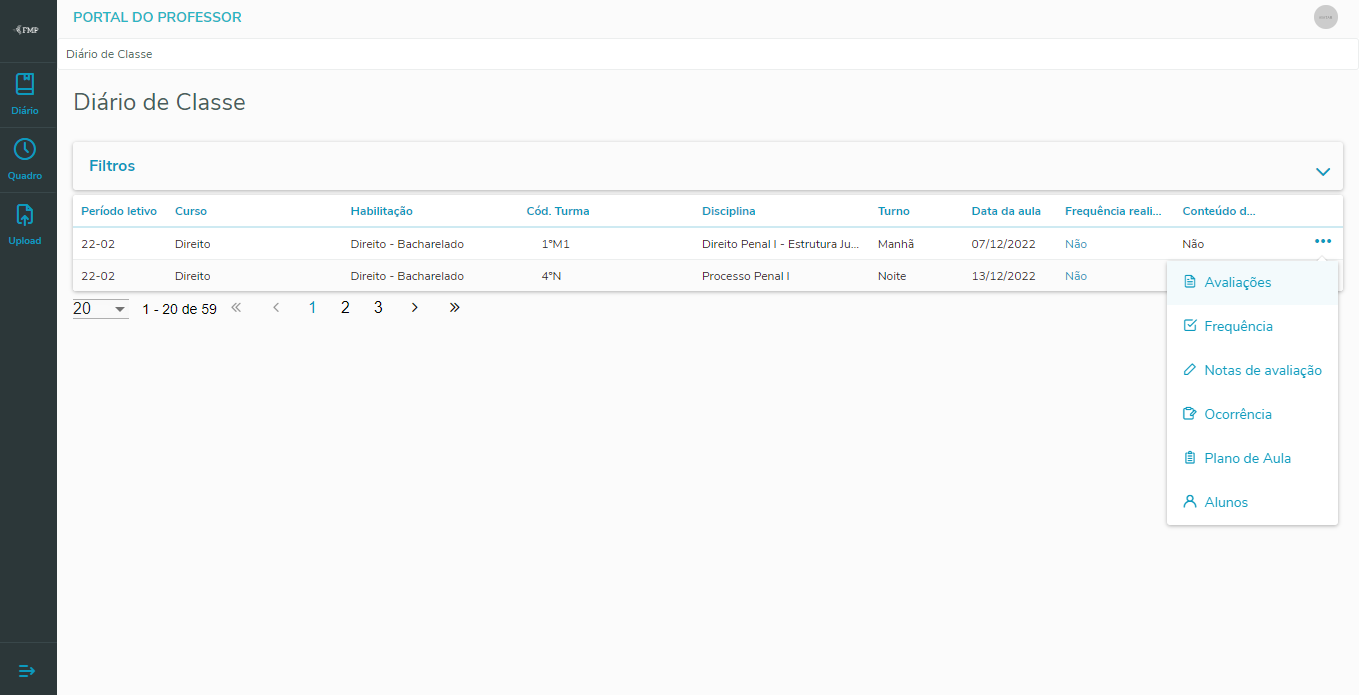1359x695 pixels.
Task: Click the FMP logo in the sidebar
Action: 27,30
